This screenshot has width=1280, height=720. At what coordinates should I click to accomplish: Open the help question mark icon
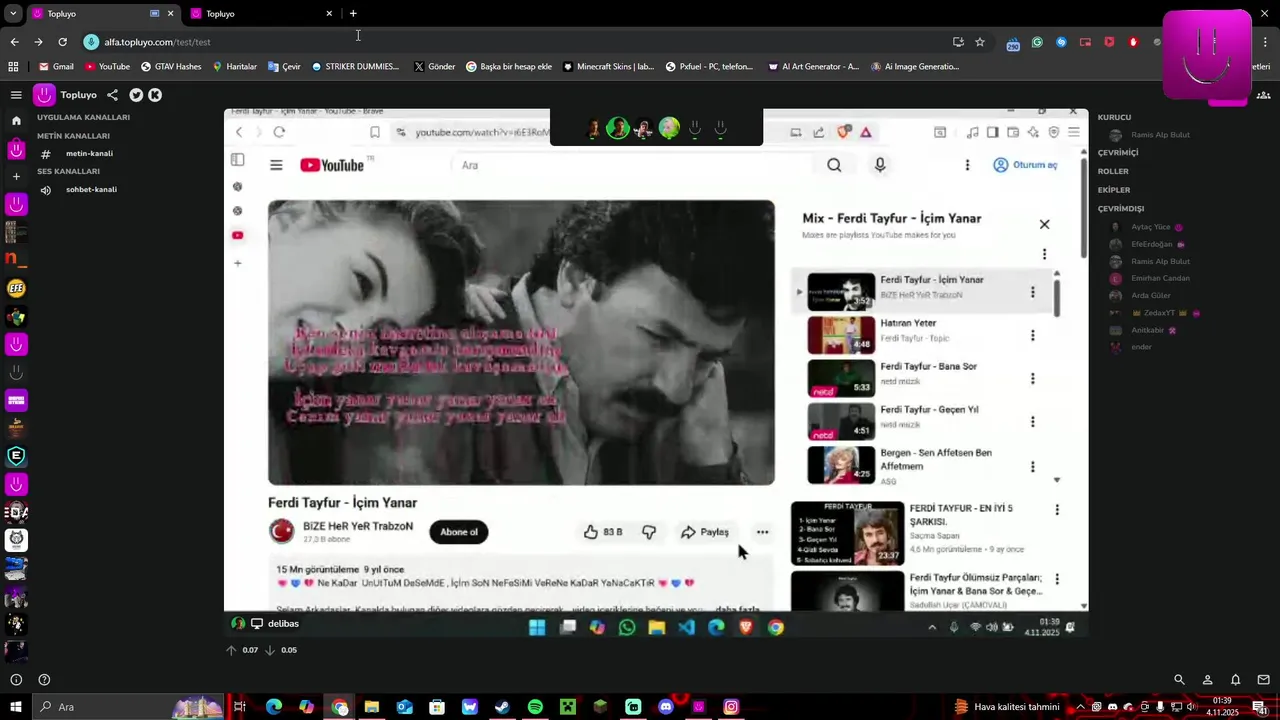[44, 680]
